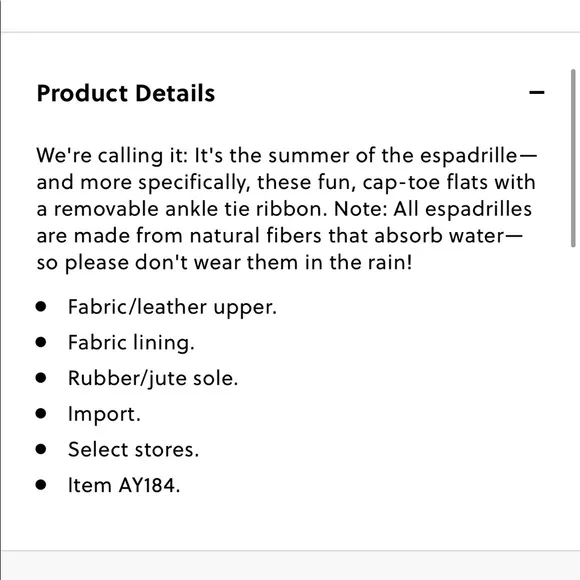Image resolution: width=580 pixels, height=580 pixels.
Task: Click the 'Fabric/leather upper.' bullet text
Action: click(172, 307)
